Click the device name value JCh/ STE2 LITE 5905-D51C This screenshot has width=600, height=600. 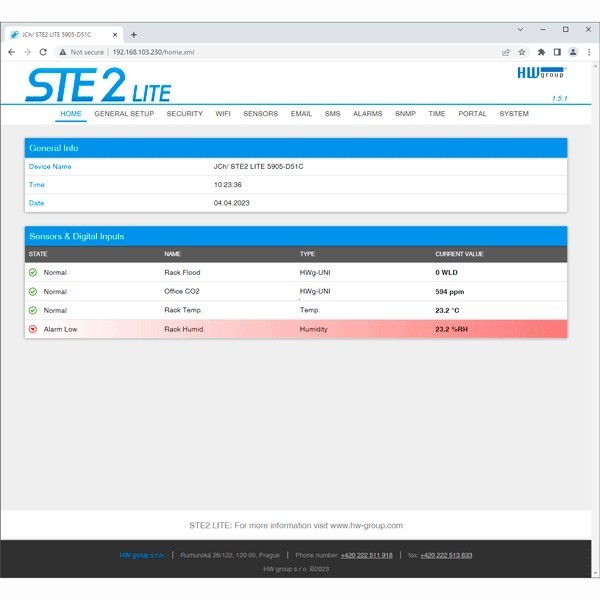tap(258, 166)
